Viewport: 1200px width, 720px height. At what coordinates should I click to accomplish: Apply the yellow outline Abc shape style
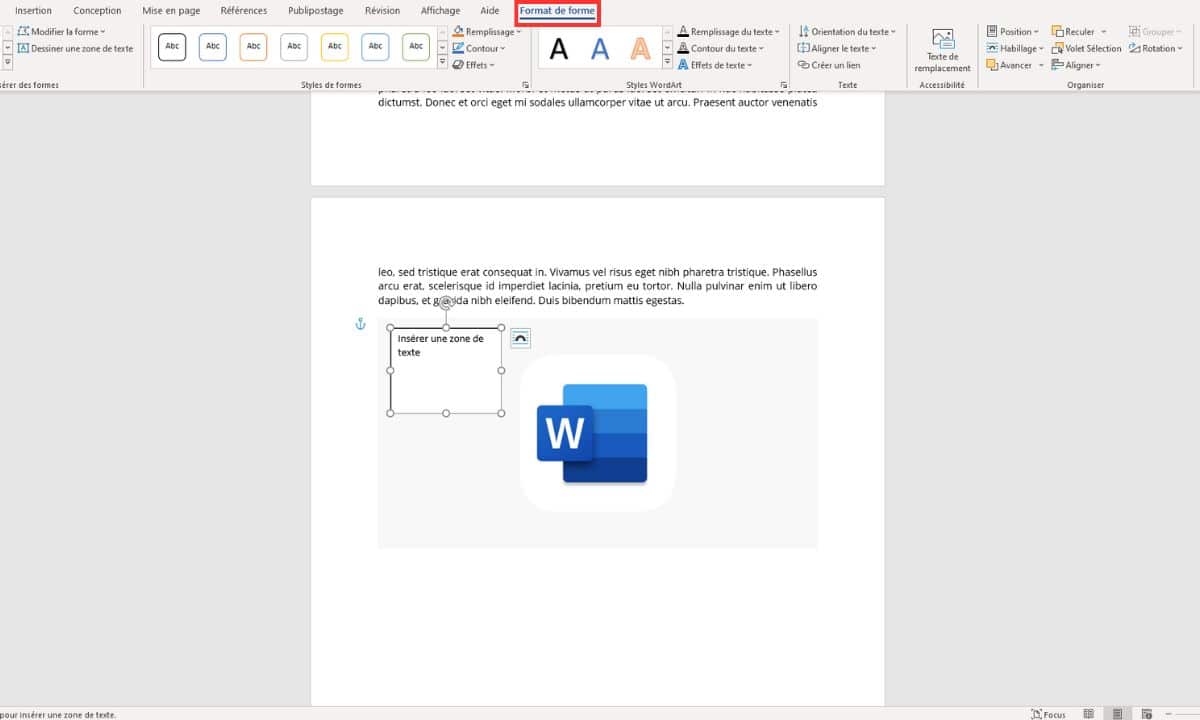click(335, 47)
